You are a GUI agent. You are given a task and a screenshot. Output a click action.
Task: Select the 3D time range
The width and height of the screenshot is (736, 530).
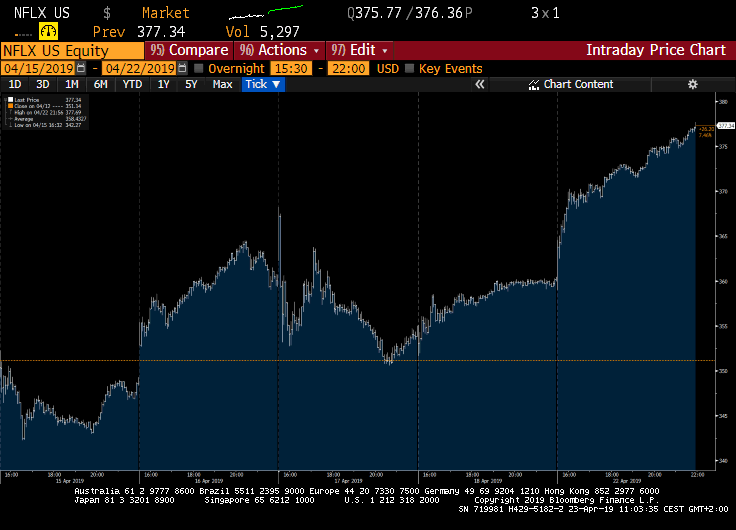click(43, 84)
